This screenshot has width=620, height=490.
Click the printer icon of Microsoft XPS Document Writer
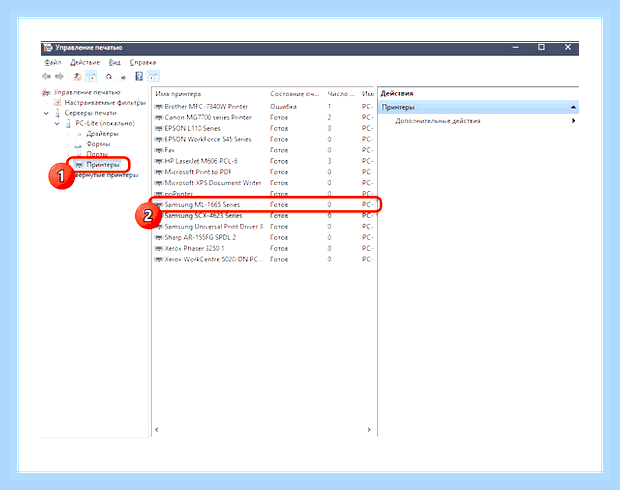159,183
